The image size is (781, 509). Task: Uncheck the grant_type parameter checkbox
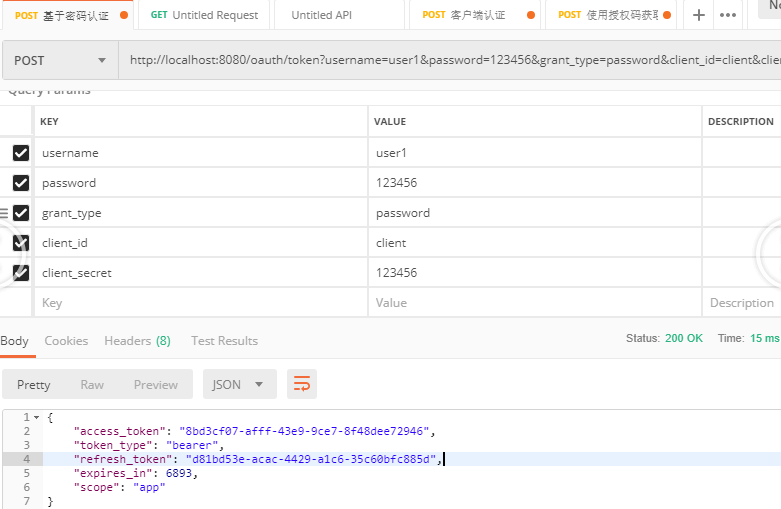[21, 213]
